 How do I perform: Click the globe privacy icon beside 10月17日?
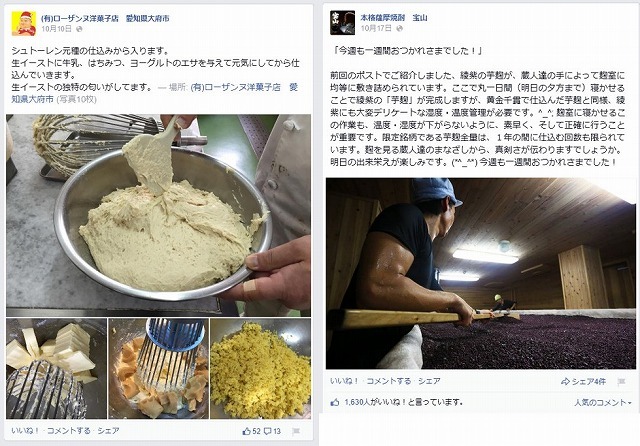coord(399,28)
